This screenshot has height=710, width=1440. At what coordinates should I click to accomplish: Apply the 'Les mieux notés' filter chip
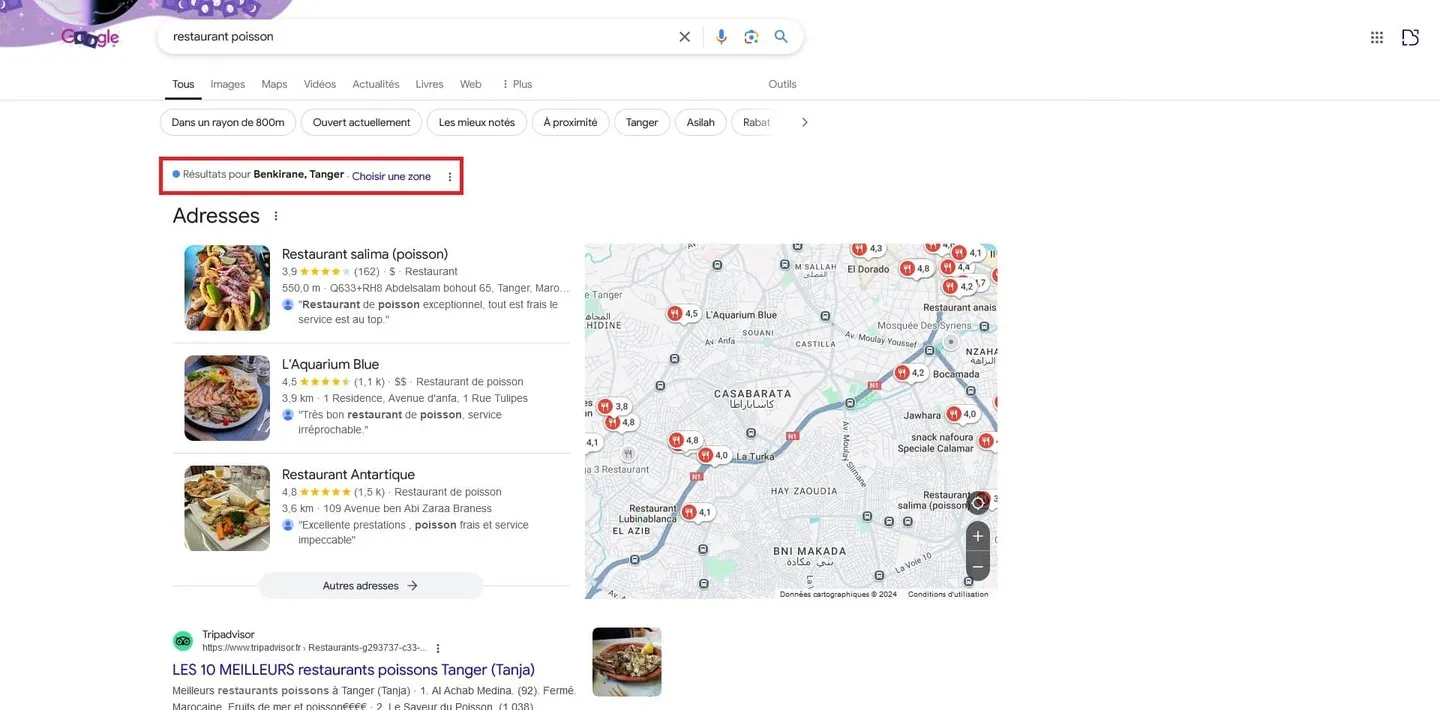click(476, 122)
